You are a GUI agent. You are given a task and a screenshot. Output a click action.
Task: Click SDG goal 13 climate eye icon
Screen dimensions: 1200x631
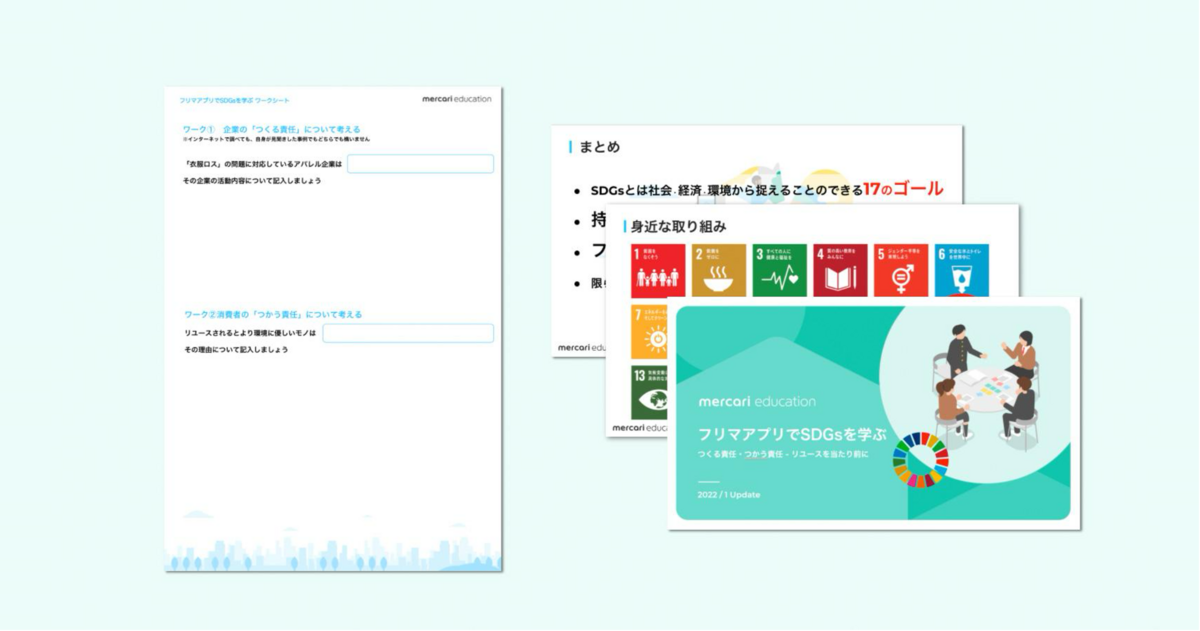650,392
